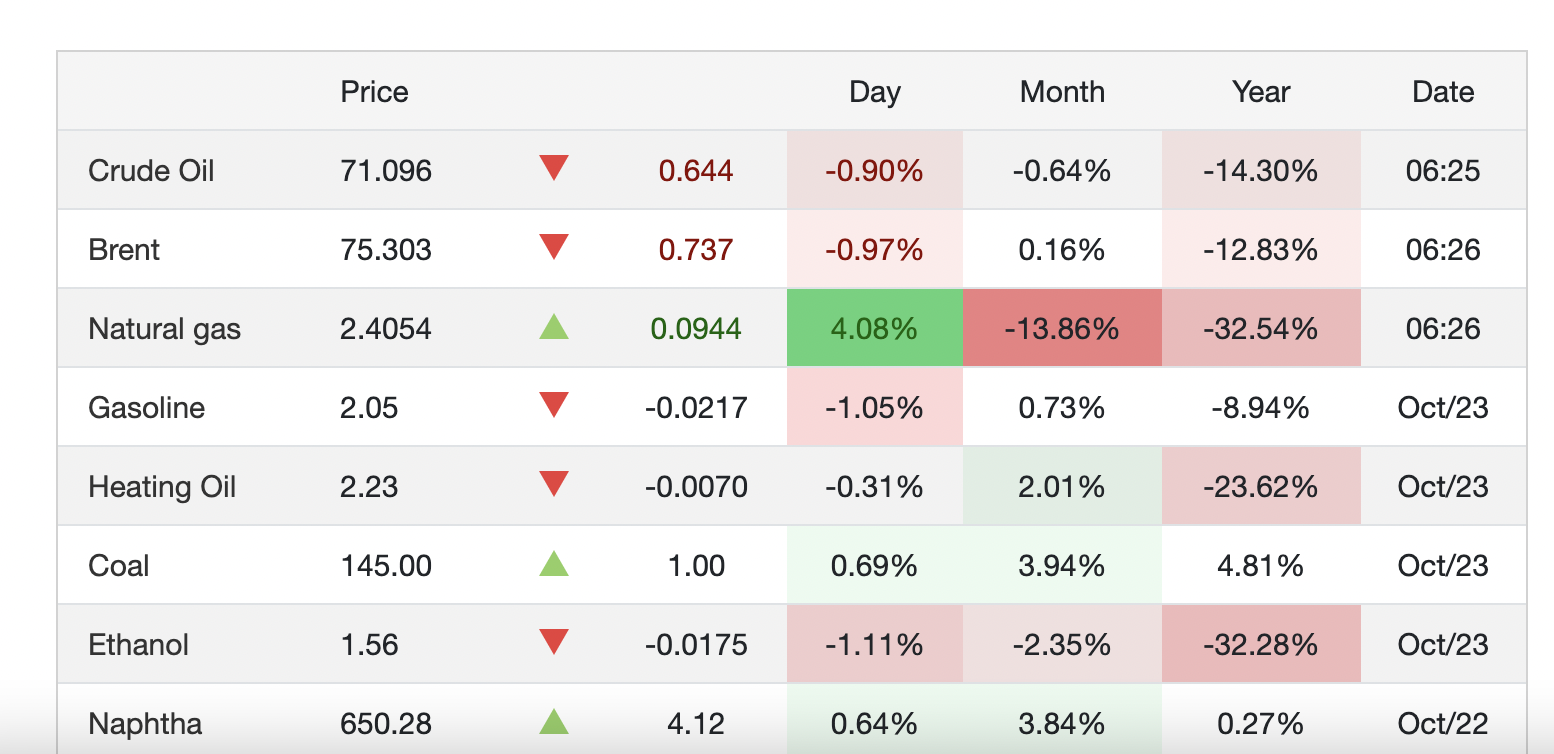Select the Heating Oil price 2.23
The height and width of the screenshot is (754, 1554).
click(369, 487)
